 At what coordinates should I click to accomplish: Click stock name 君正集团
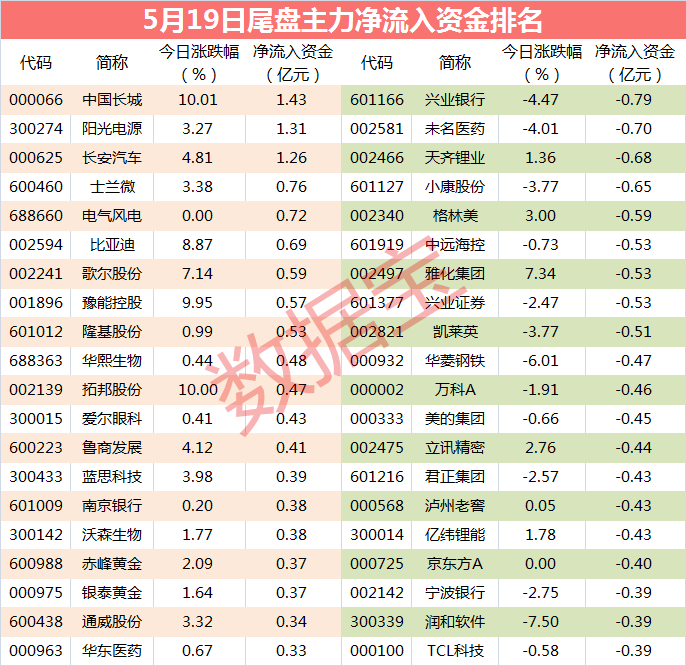[x=455, y=477]
